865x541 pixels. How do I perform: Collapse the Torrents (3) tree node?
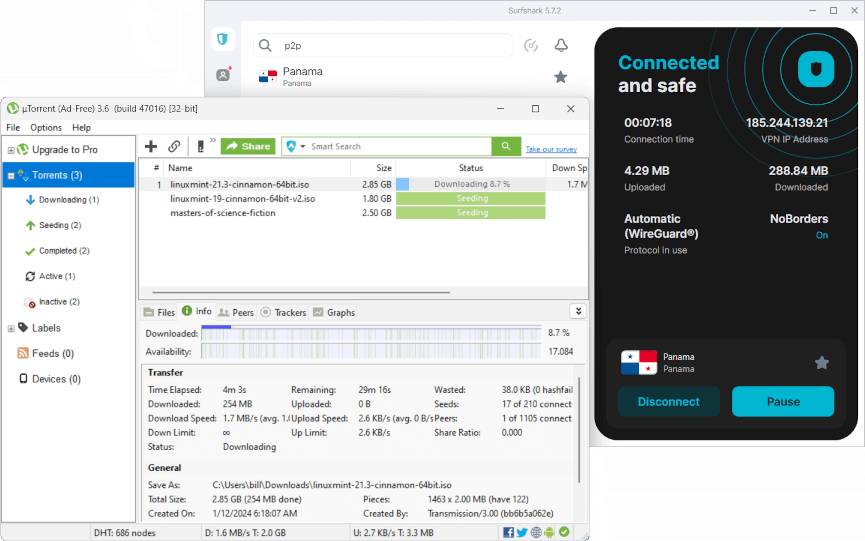[x=10, y=176]
